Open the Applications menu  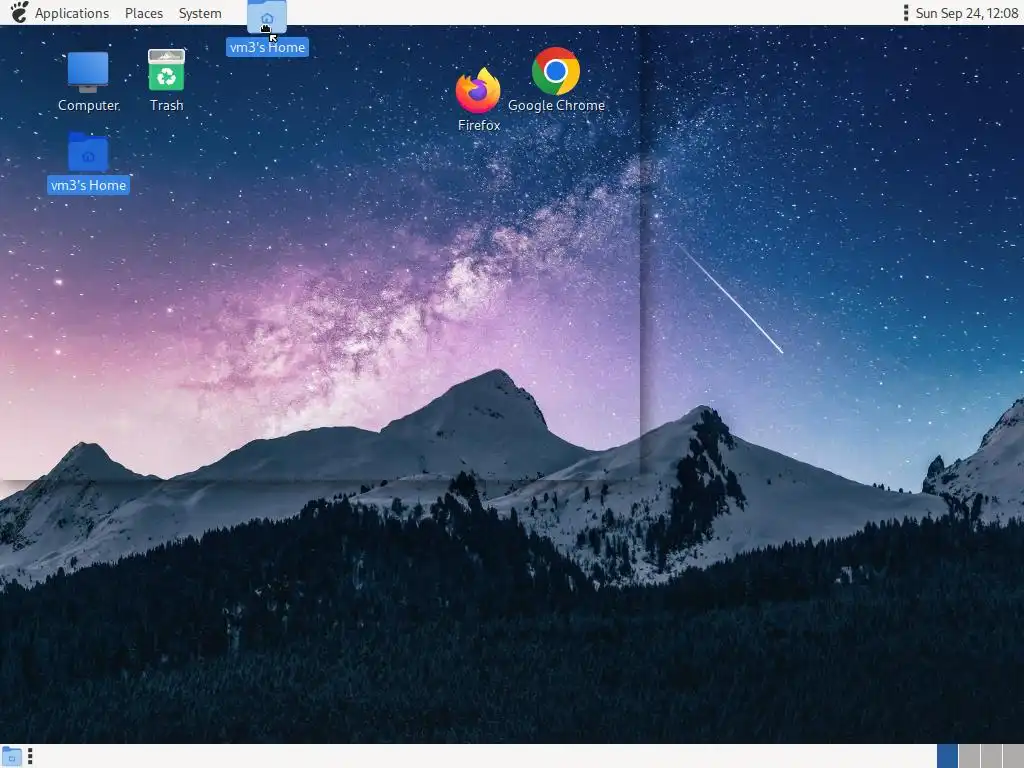pyautogui.click(x=72, y=13)
